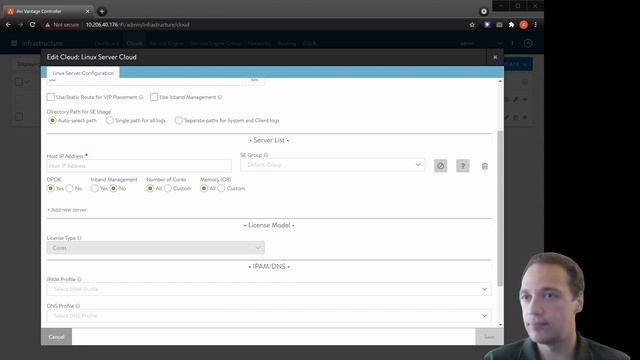Open the Service Engine Group menu item
640x360 pixels.
coord(216,43)
